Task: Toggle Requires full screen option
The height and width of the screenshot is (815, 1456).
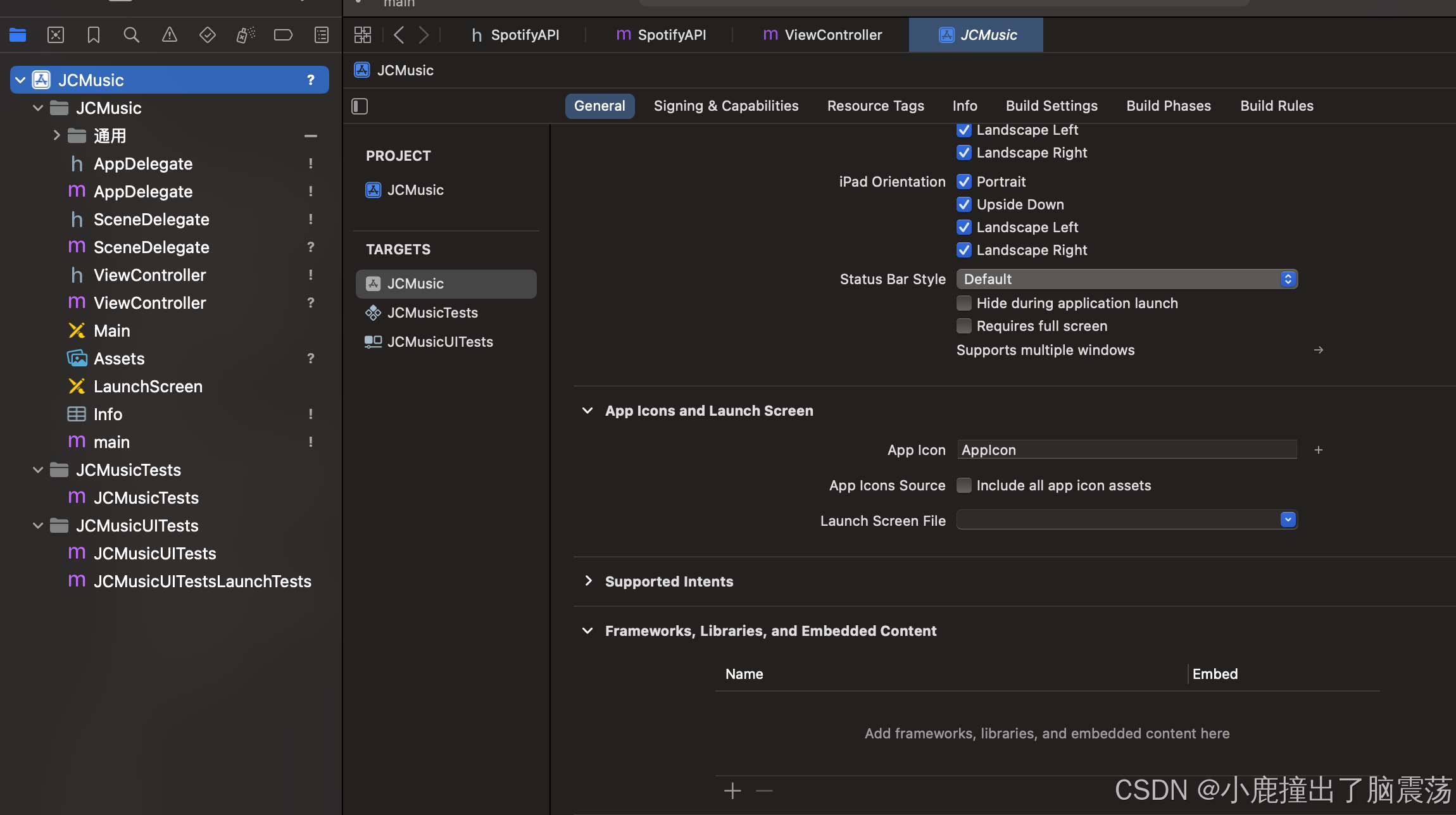Action: [x=963, y=326]
